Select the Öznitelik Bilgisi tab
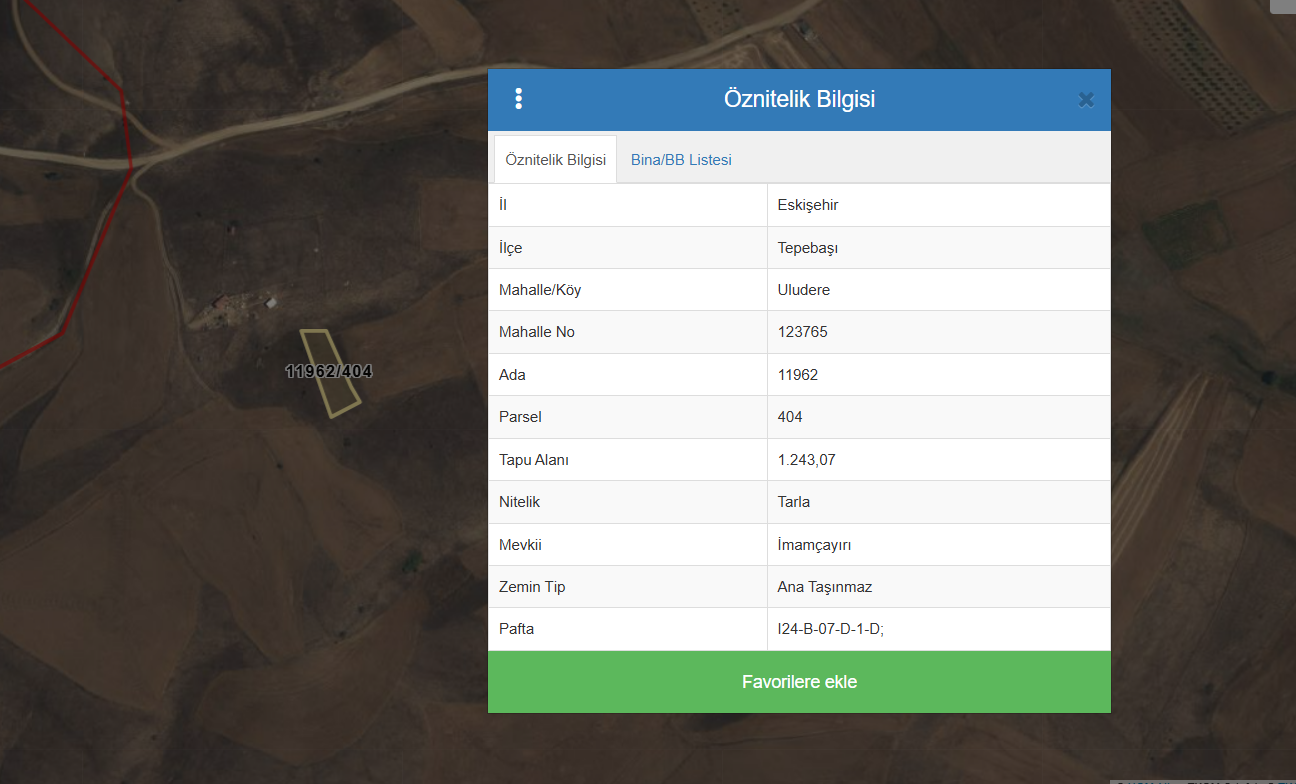This screenshot has width=1296, height=784. (555, 160)
